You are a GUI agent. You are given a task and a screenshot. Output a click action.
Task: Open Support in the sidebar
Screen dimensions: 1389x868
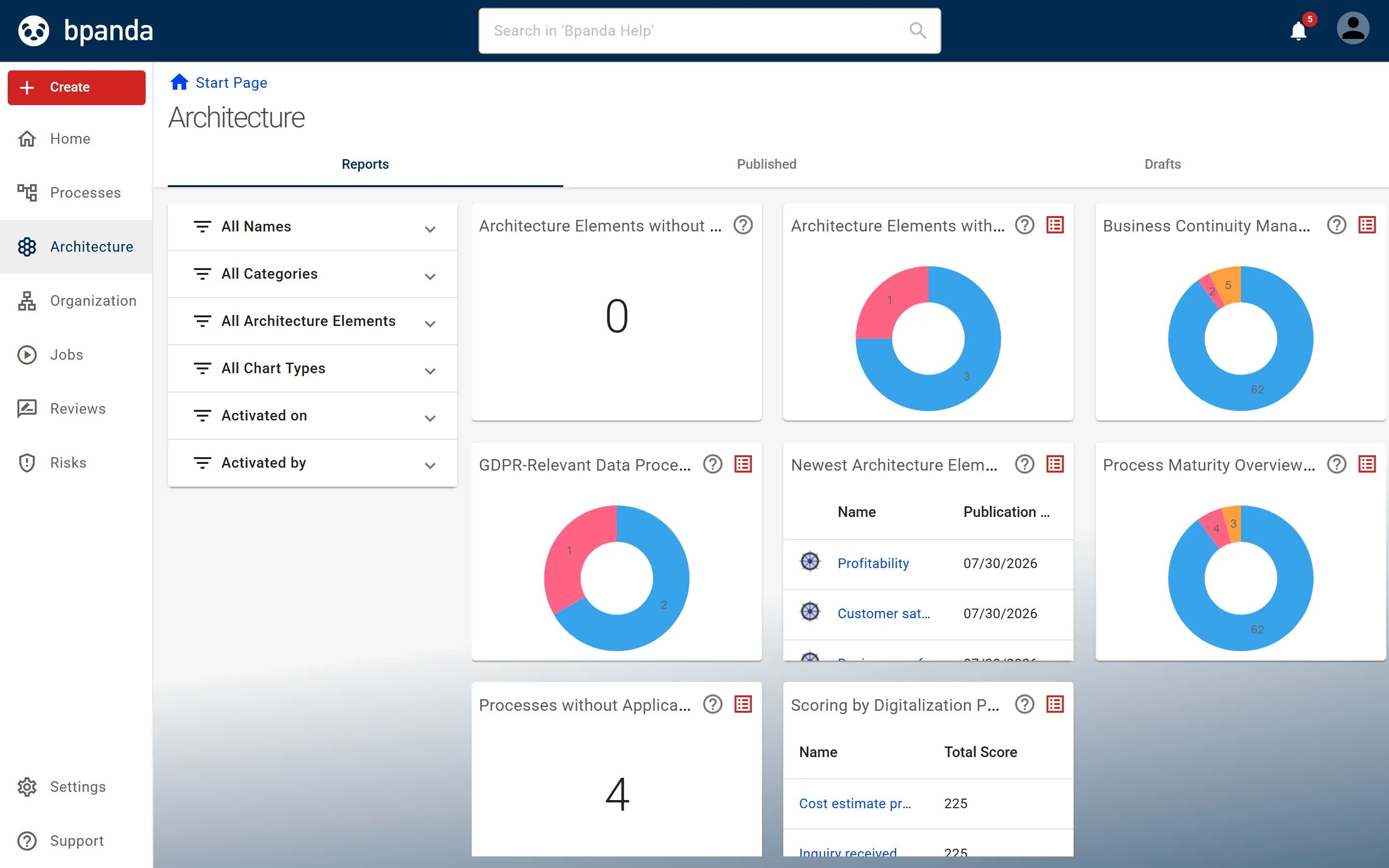[76, 841]
